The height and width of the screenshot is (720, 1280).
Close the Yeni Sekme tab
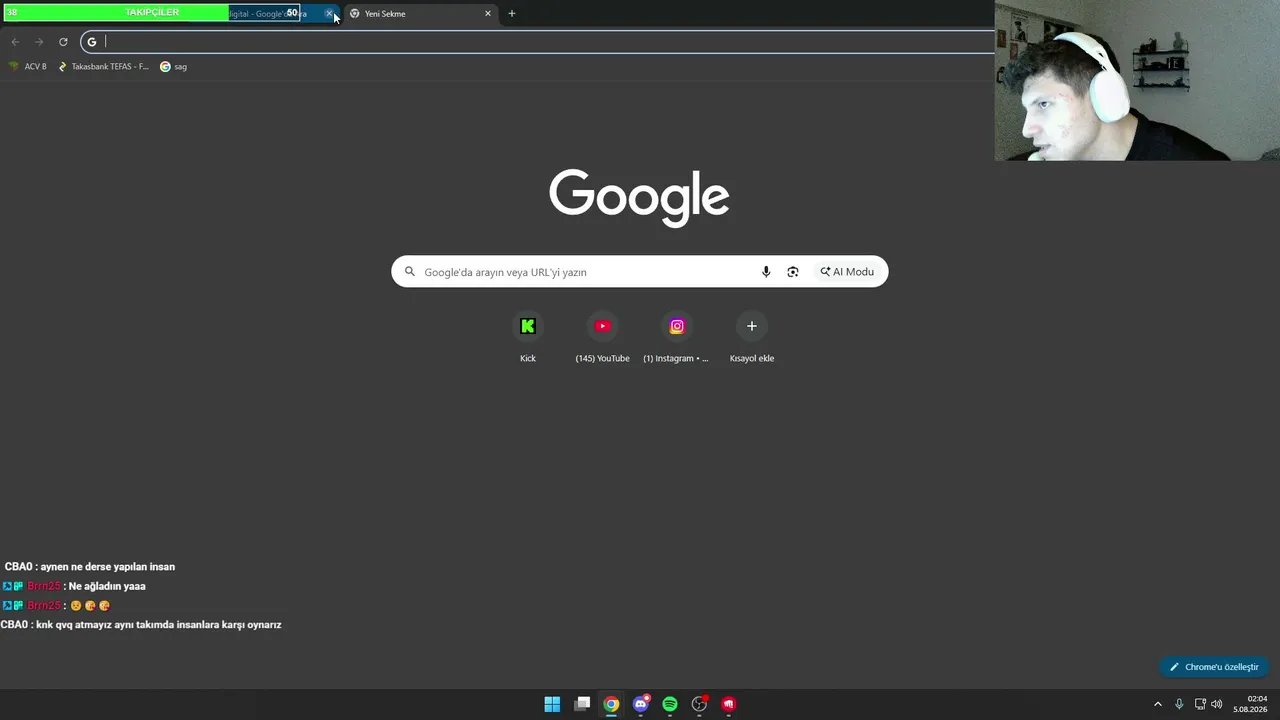488,14
